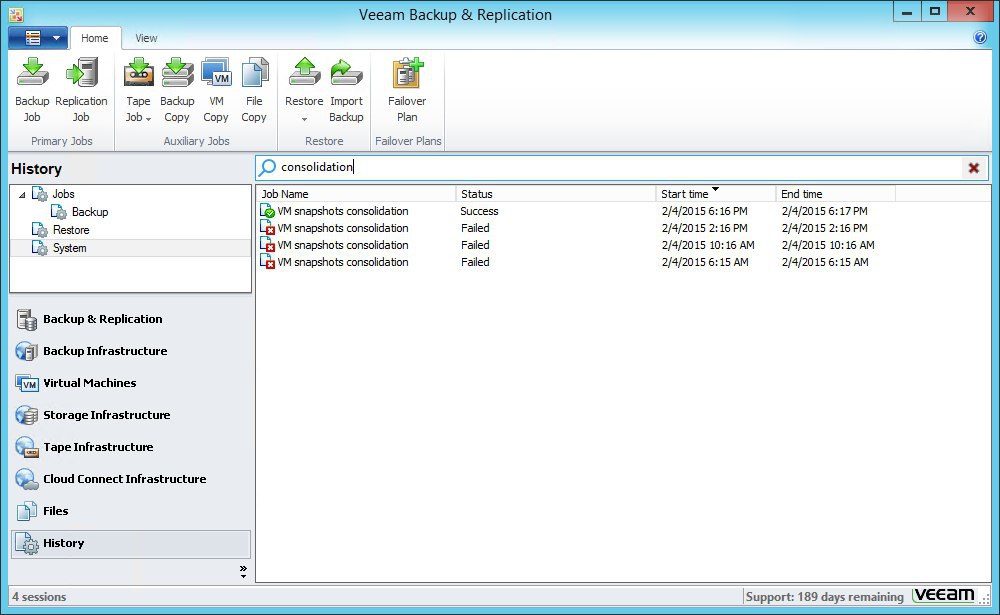The width and height of the screenshot is (1000, 615).
Task: Select System under Jobs in History
Action: click(x=70, y=247)
